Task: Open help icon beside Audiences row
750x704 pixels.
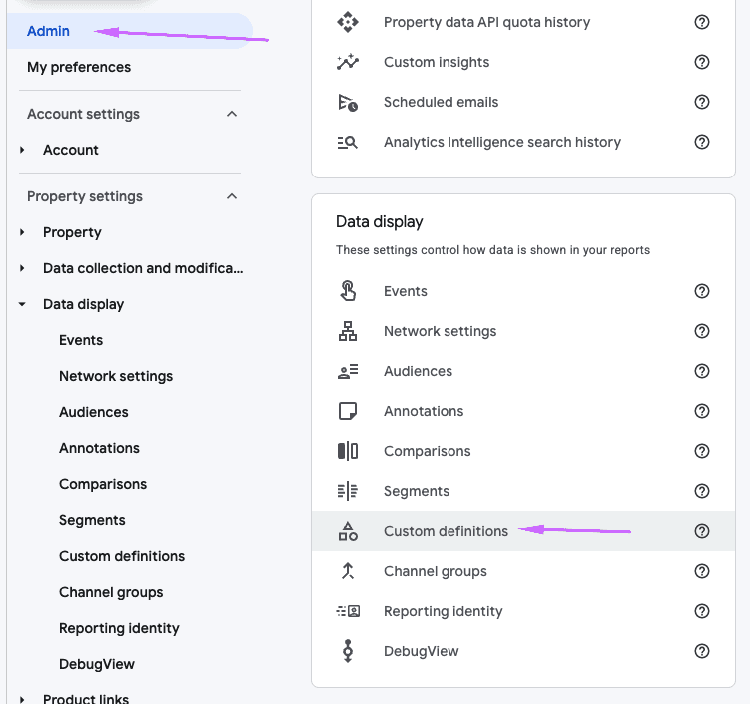Action: click(702, 371)
